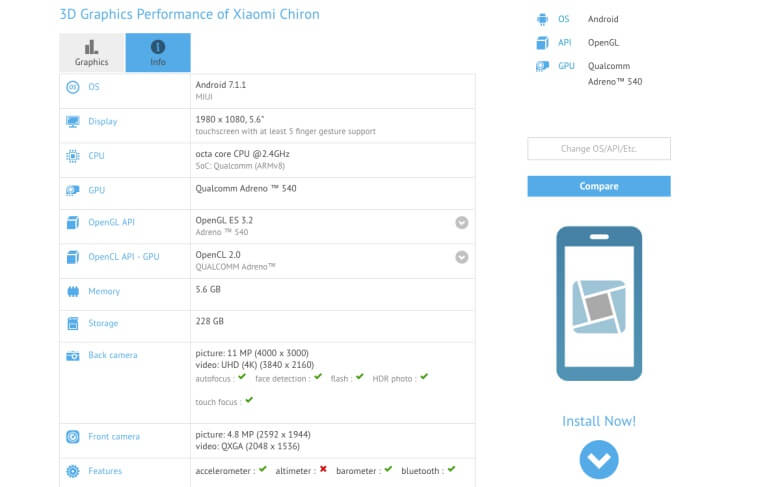Click the Compare button
This screenshot has width=780, height=487.
[x=599, y=186]
